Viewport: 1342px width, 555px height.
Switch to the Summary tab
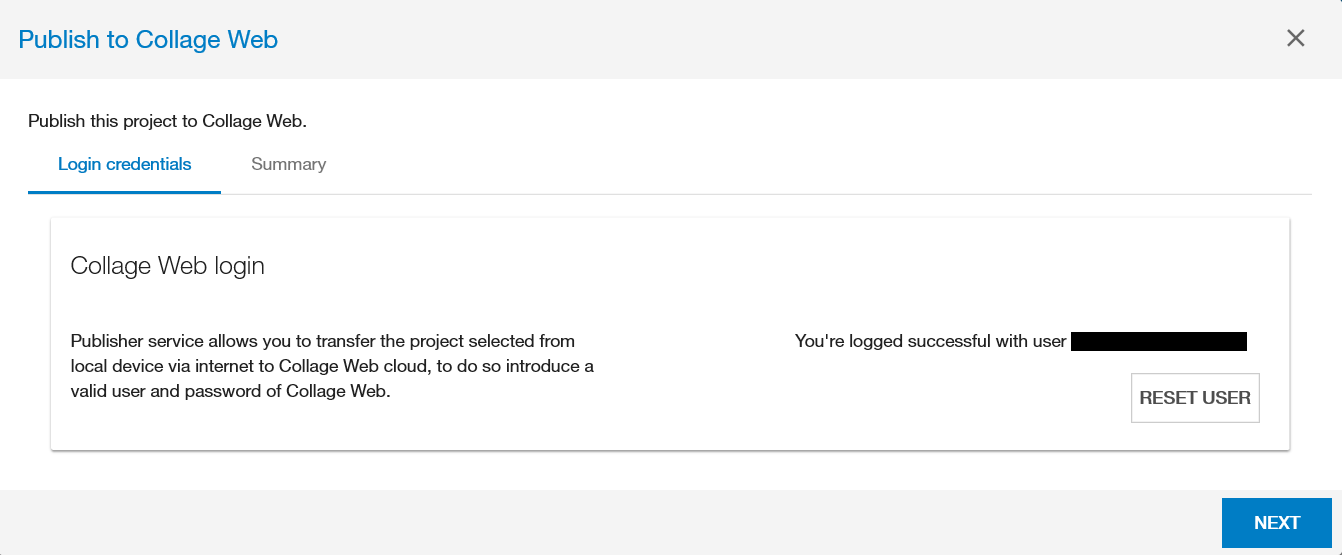[288, 164]
